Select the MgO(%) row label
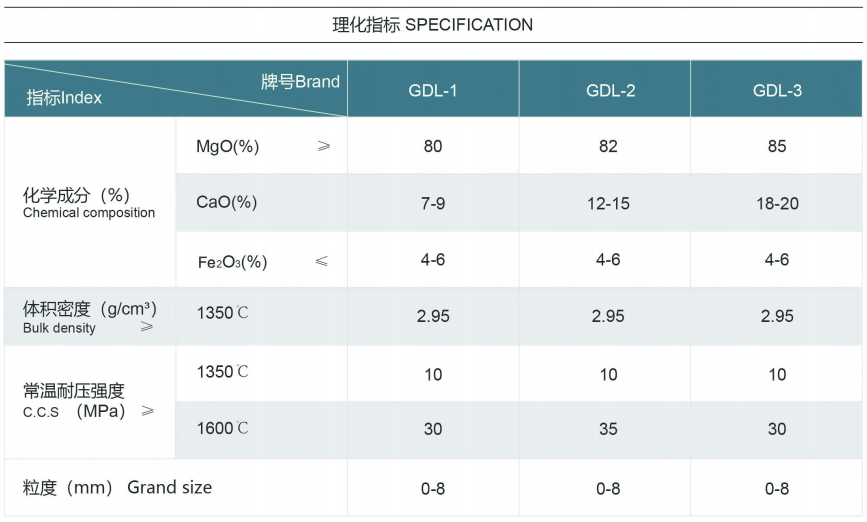The width and height of the screenshot is (867, 522). click(x=227, y=146)
